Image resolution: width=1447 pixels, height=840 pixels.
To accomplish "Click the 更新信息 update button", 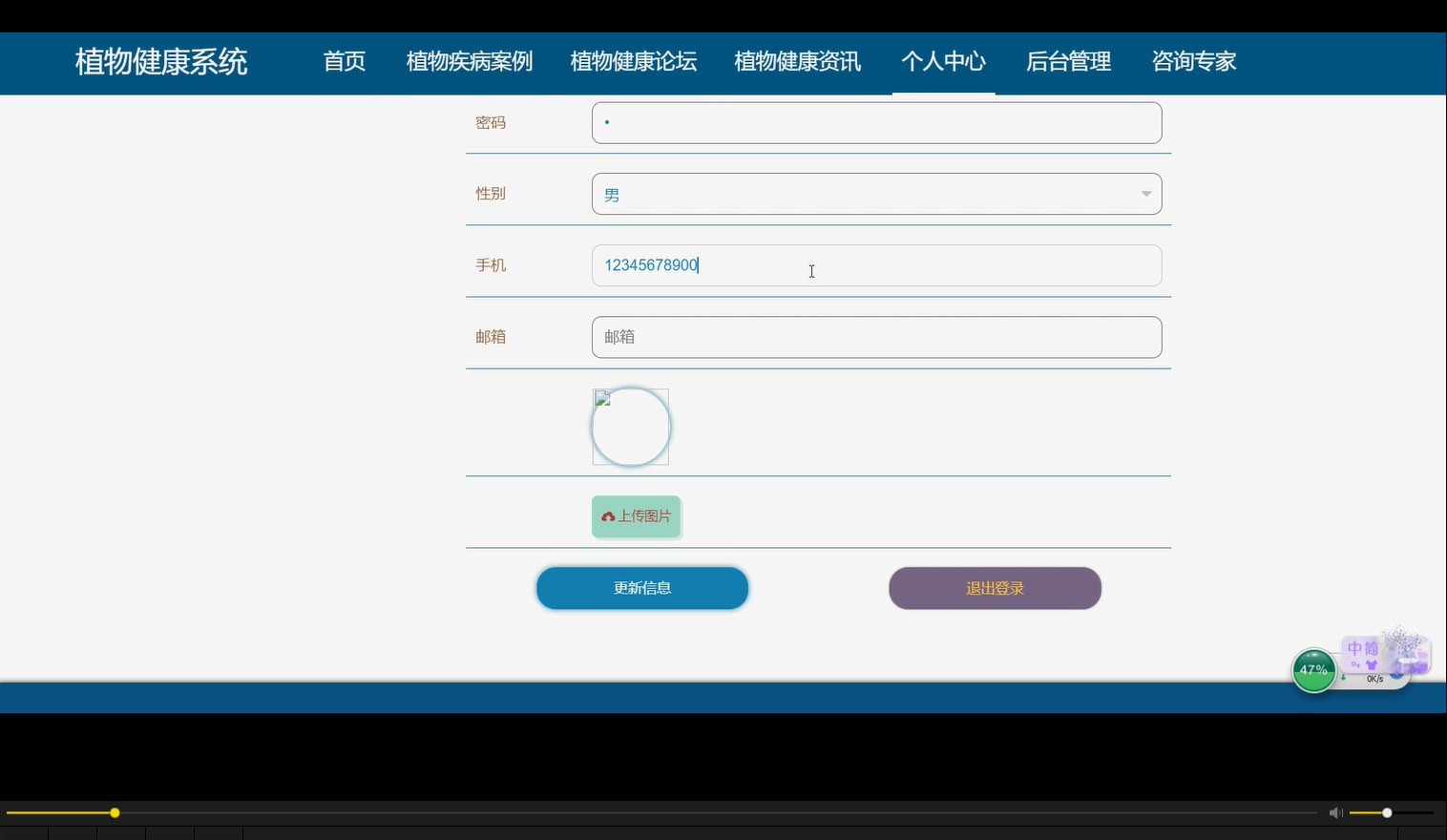I will tap(641, 588).
